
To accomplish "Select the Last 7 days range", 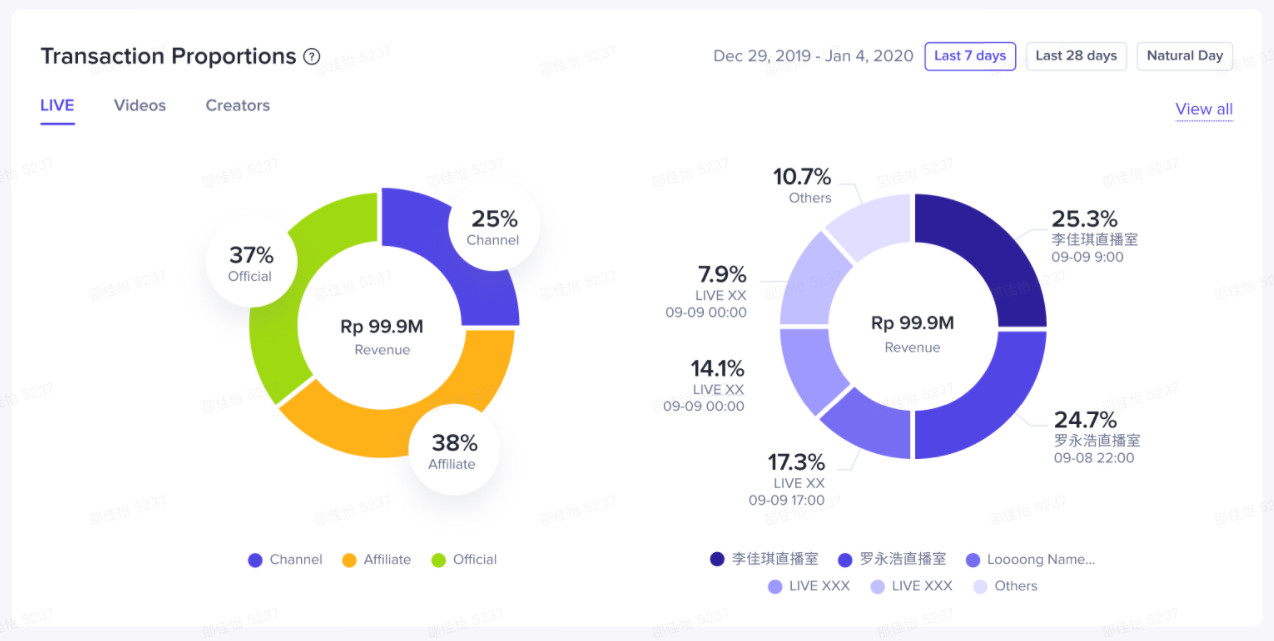I will coord(969,56).
